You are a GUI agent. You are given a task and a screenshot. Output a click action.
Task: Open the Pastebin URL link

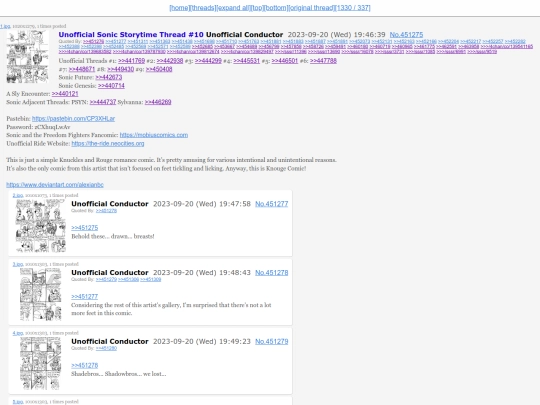click(x=73, y=118)
